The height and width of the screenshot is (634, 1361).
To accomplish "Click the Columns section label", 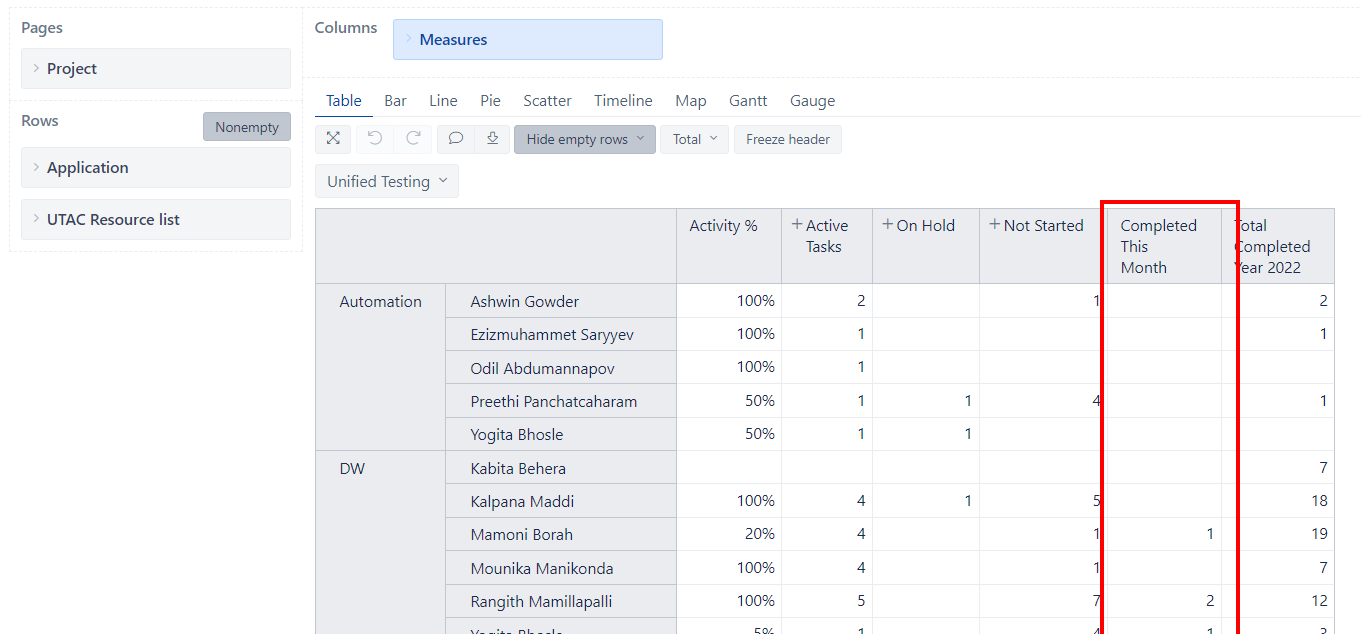I will pos(346,28).
